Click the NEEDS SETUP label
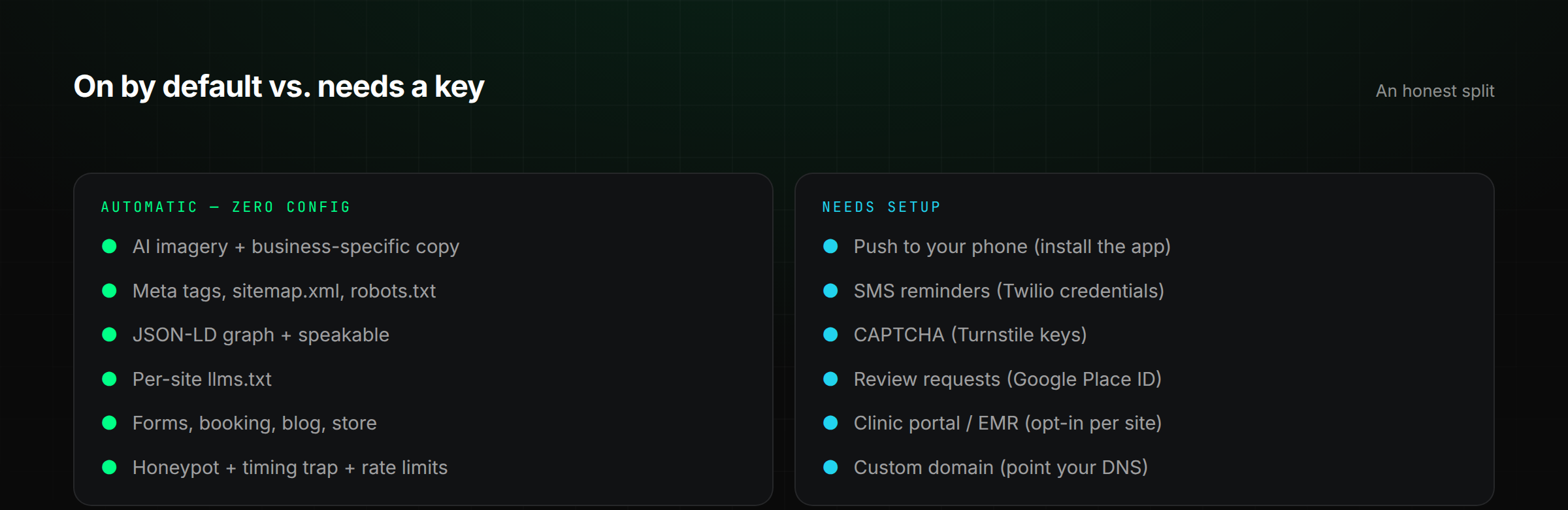 (881, 207)
